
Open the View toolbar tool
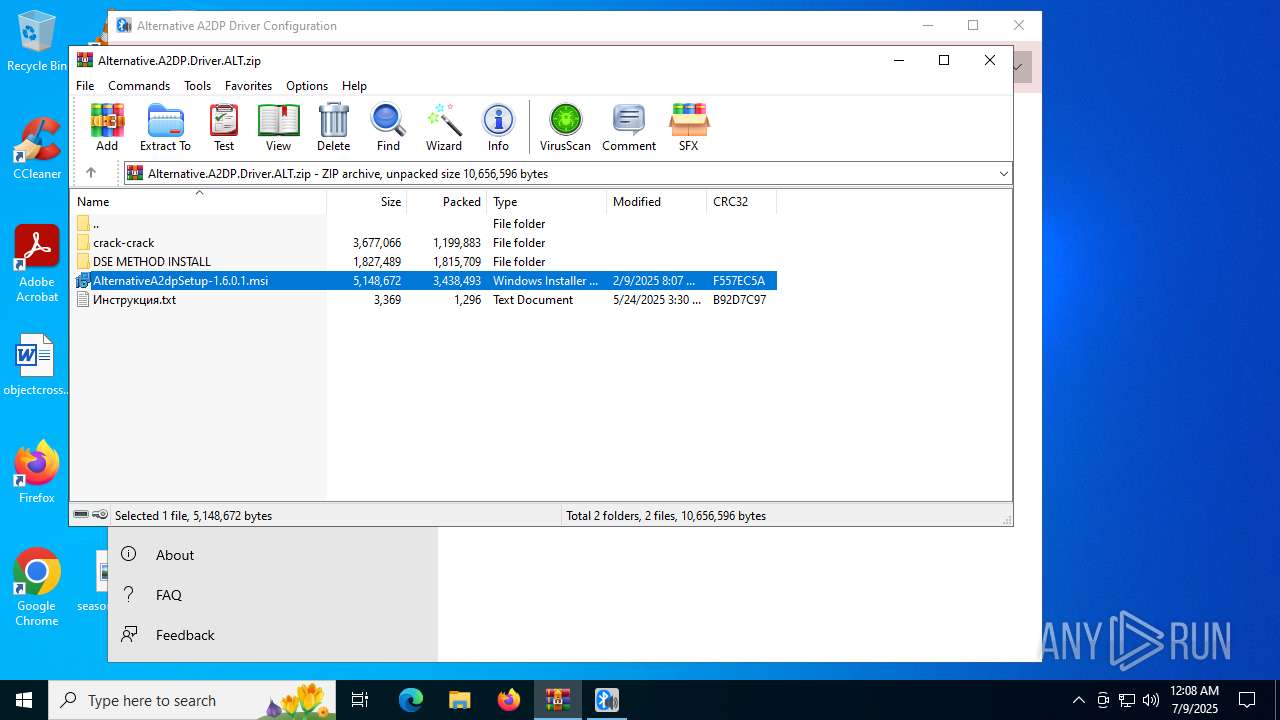click(x=278, y=127)
